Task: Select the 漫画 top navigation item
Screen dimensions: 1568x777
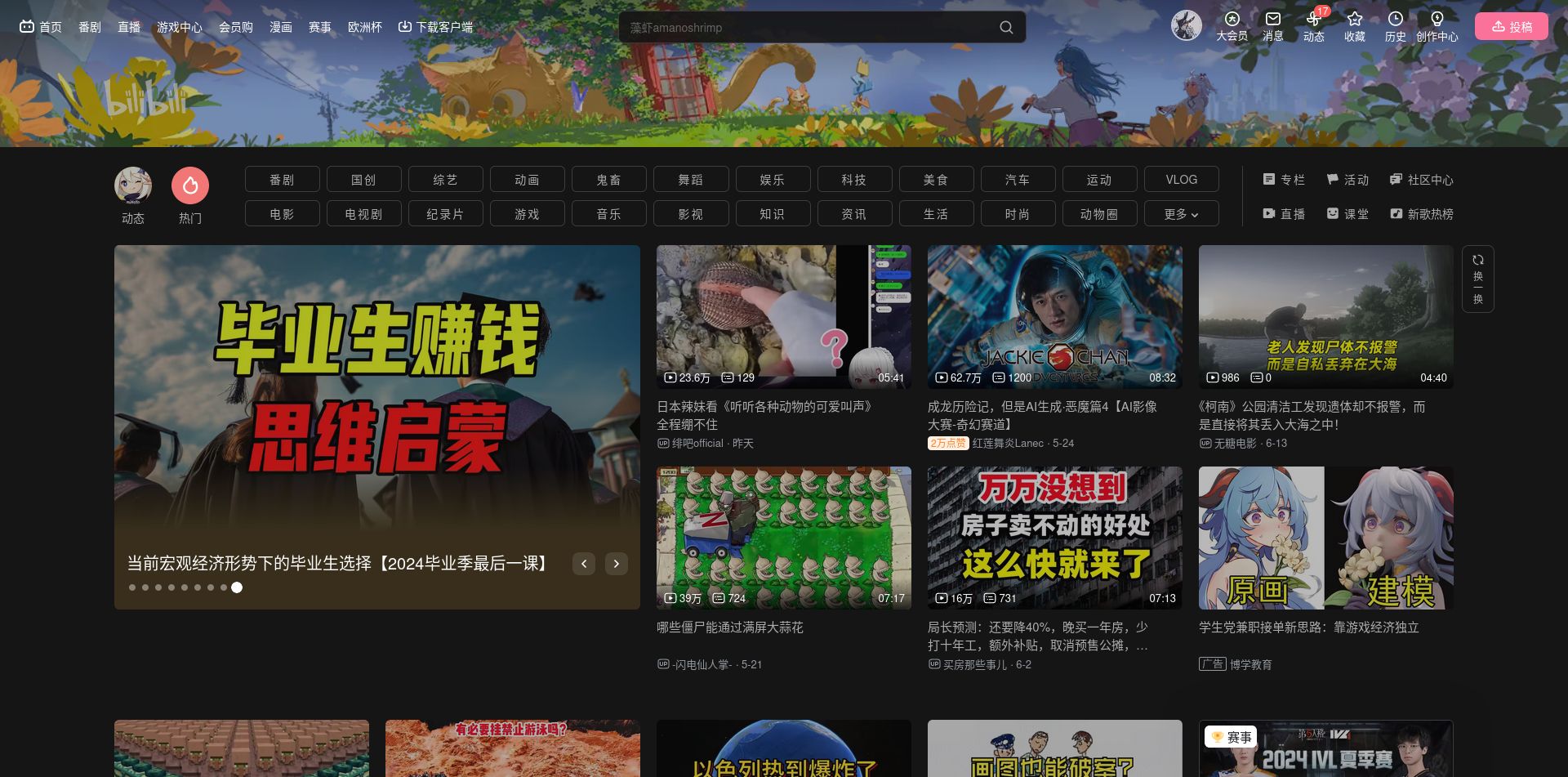Action: pos(281,27)
